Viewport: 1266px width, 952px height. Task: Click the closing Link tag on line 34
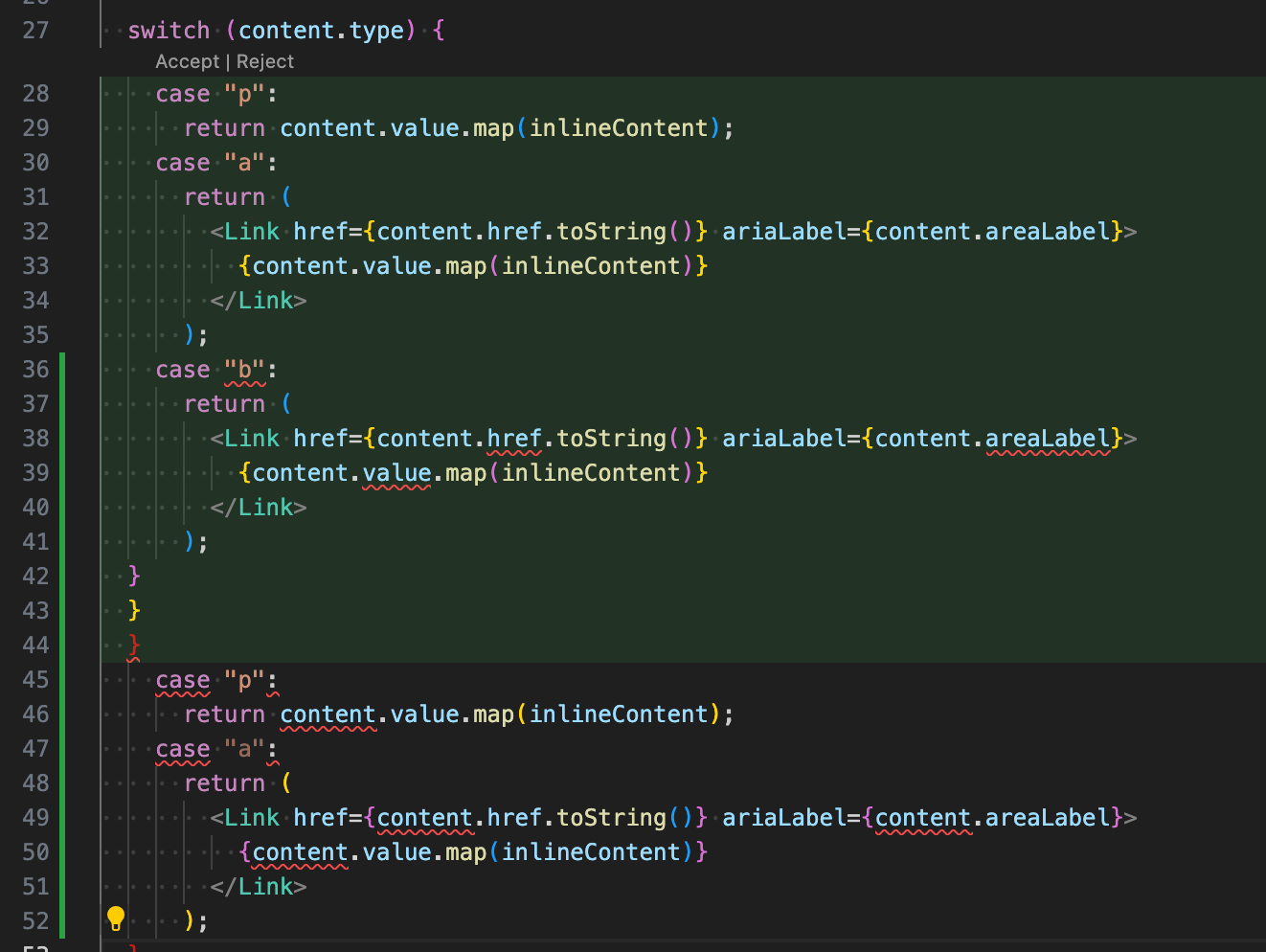[x=259, y=301]
